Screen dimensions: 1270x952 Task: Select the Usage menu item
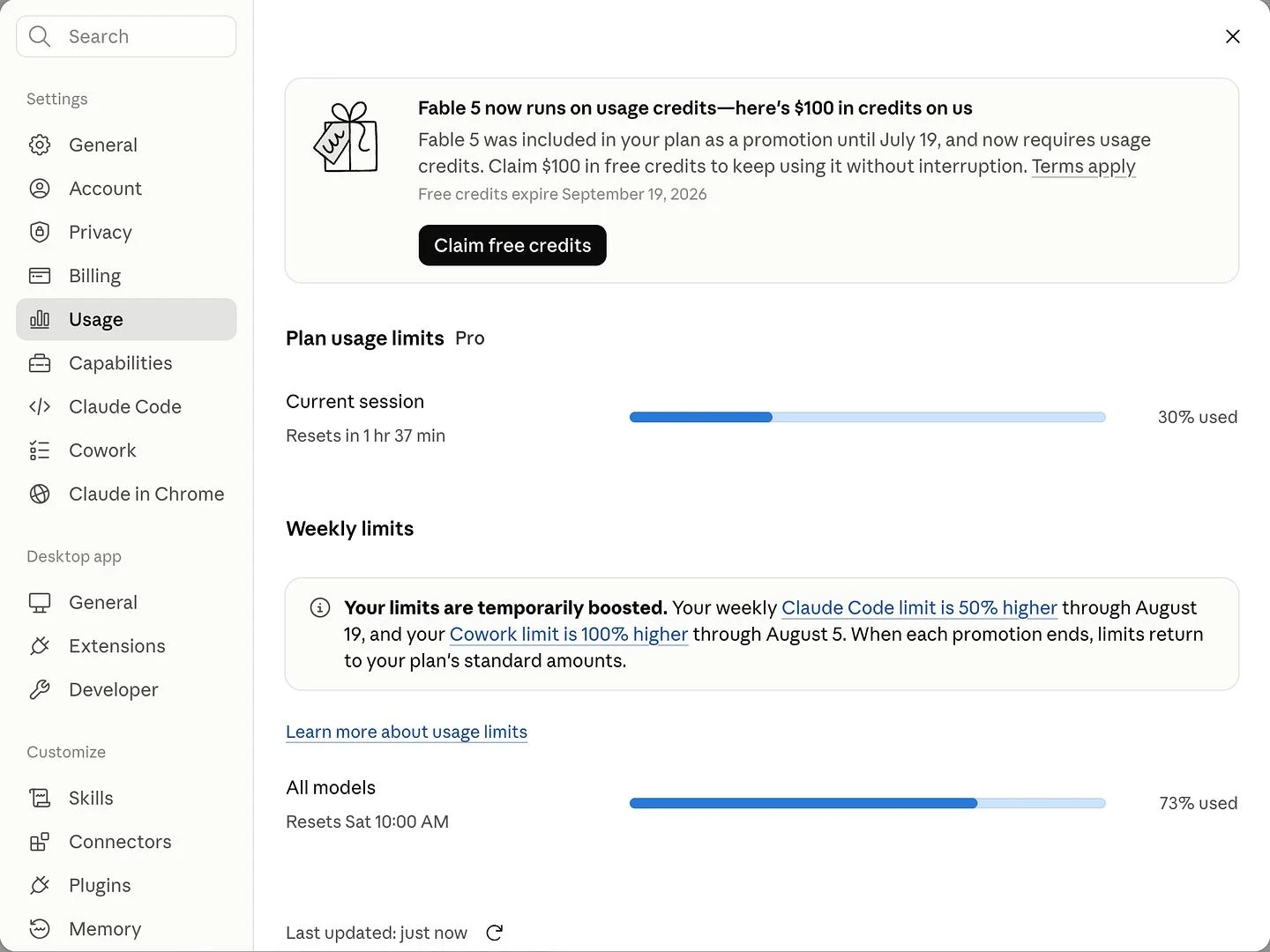click(126, 319)
